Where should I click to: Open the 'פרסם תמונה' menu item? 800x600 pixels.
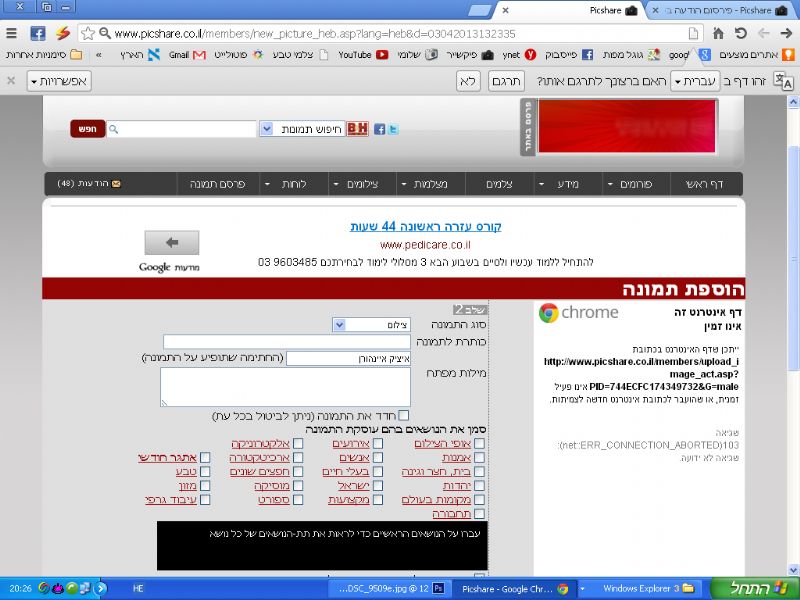(x=212, y=184)
